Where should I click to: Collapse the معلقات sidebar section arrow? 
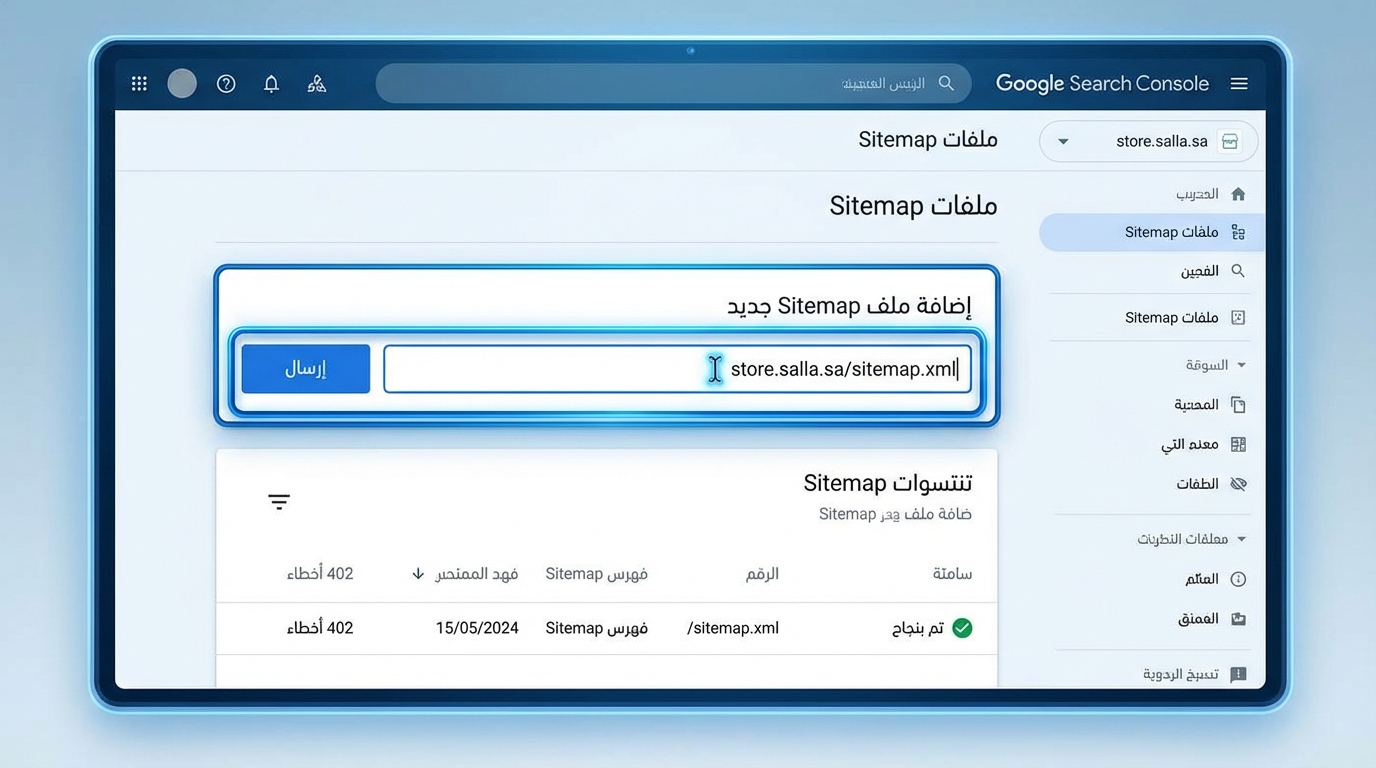(1242, 539)
